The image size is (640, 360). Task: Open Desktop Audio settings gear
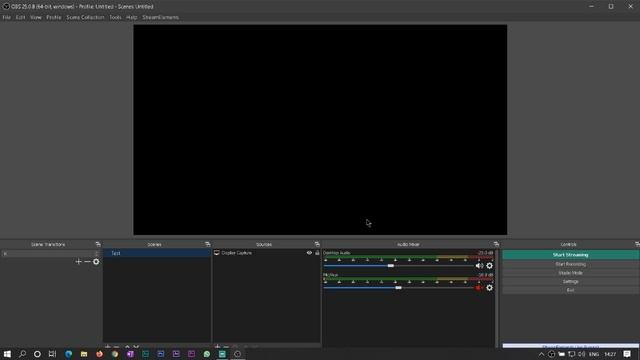tap(489, 266)
